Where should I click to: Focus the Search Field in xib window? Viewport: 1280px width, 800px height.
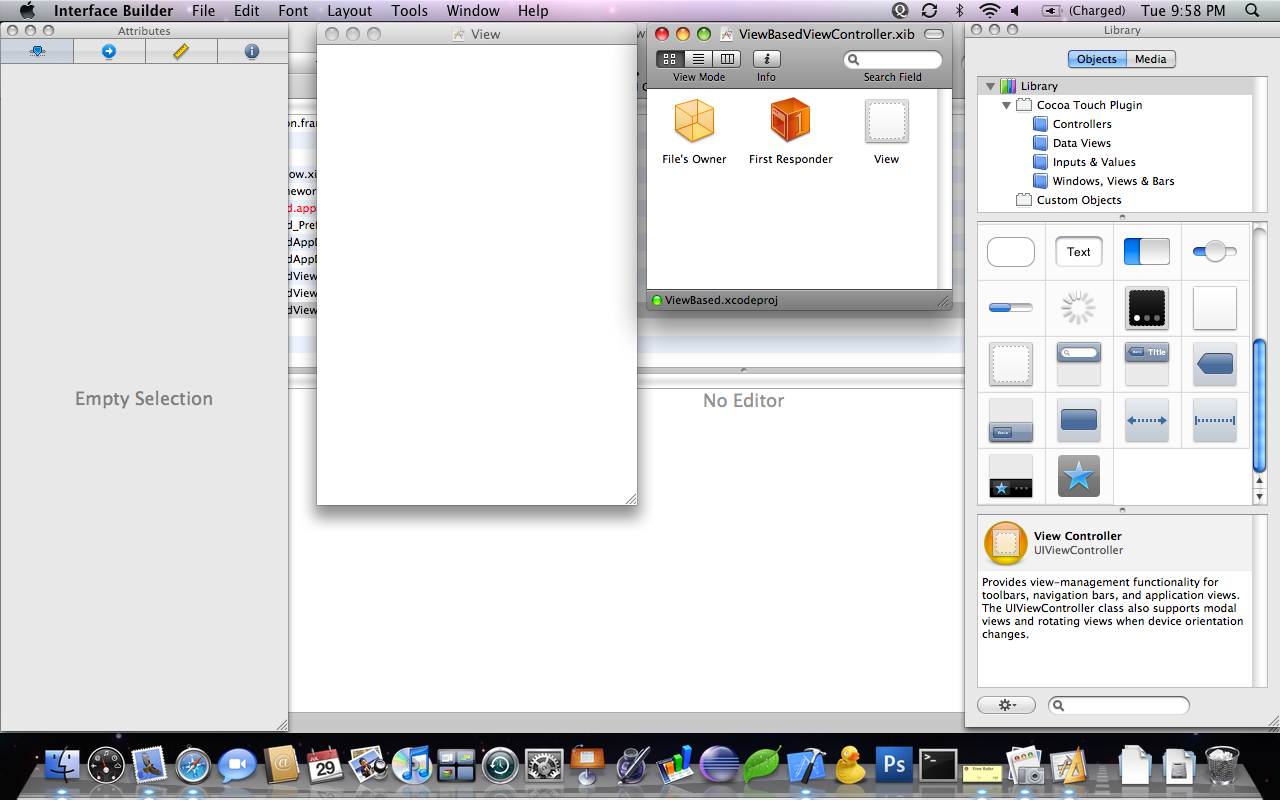[x=893, y=60]
